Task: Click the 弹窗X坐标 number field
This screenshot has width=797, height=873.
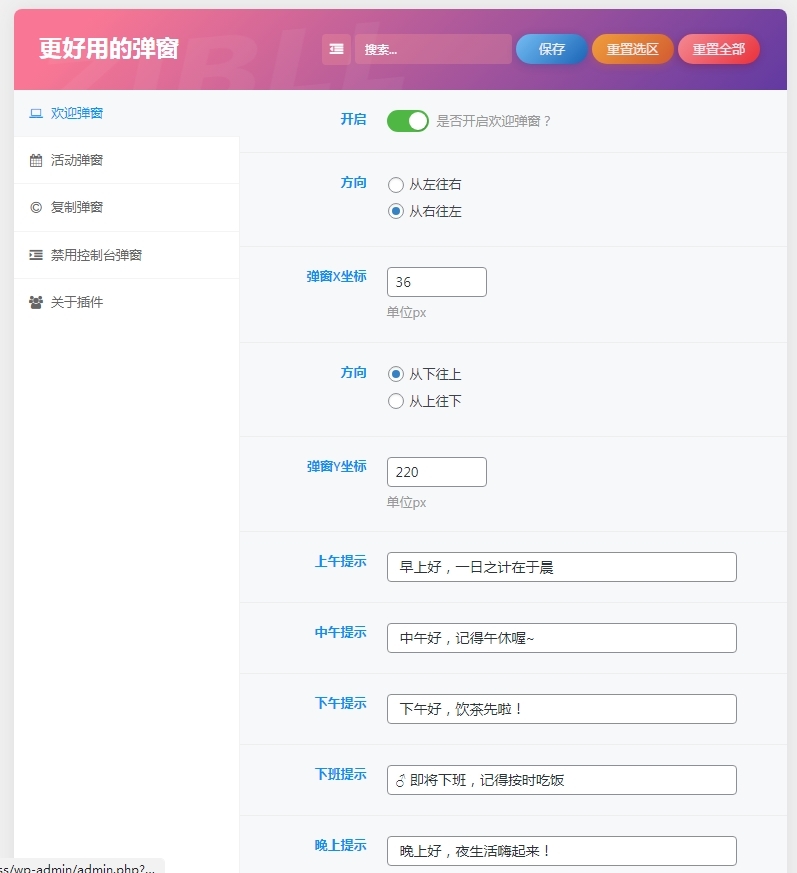Action: point(436,282)
